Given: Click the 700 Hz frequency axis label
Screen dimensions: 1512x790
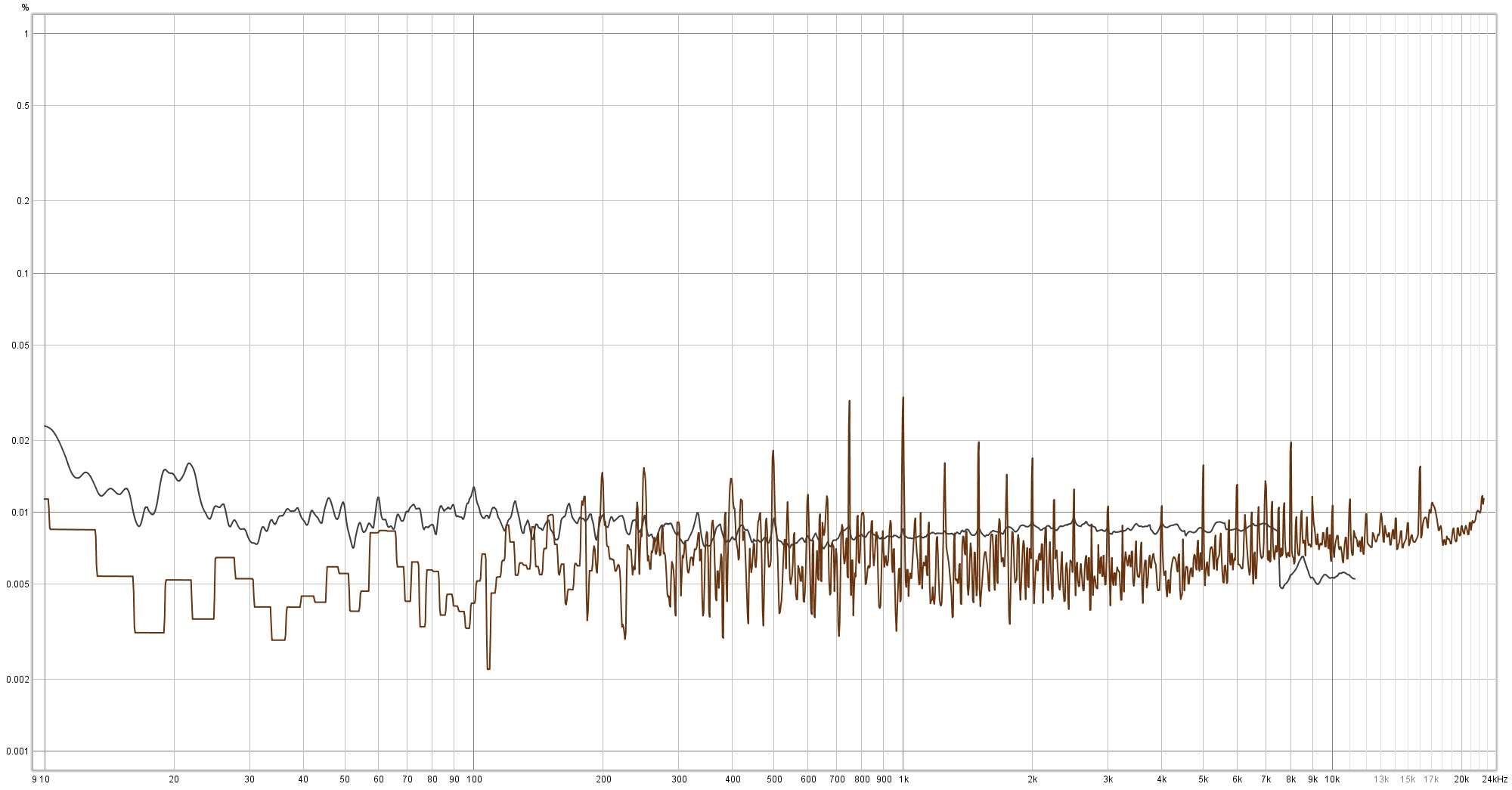Looking at the screenshot, I should (x=837, y=779).
